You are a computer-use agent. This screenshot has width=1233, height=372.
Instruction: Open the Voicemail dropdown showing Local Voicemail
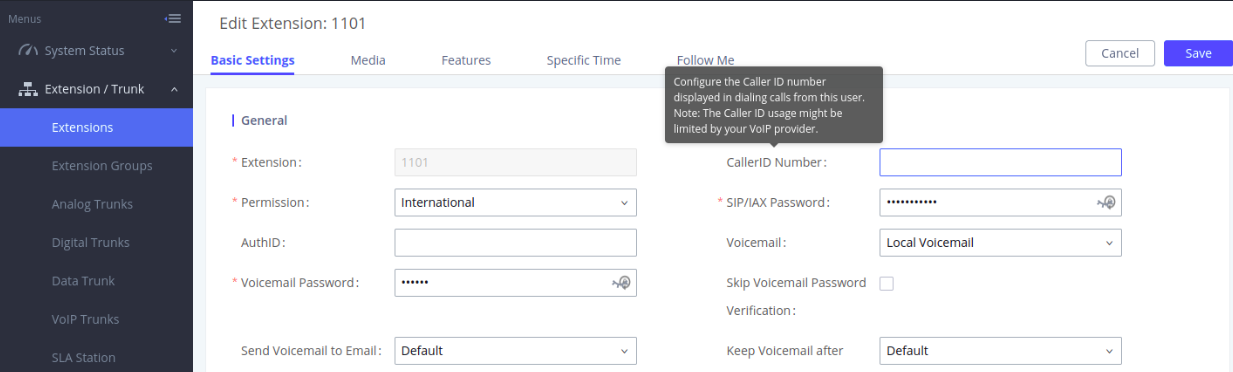[x=1000, y=242]
